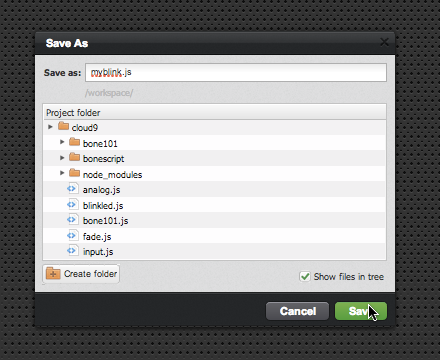The image size is (440, 360).
Task: Expand the bone101 folder arrow
Action: pos(62,142)
